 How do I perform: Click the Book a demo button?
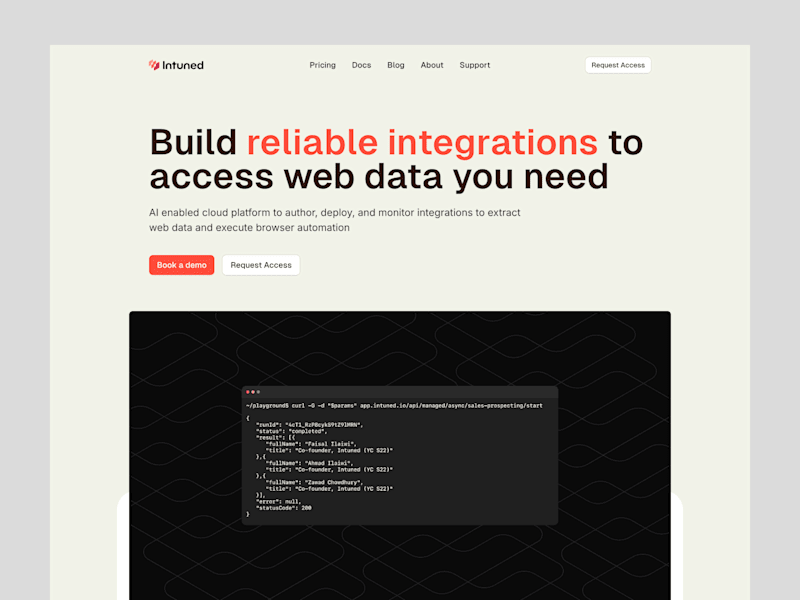pos(182,265)
